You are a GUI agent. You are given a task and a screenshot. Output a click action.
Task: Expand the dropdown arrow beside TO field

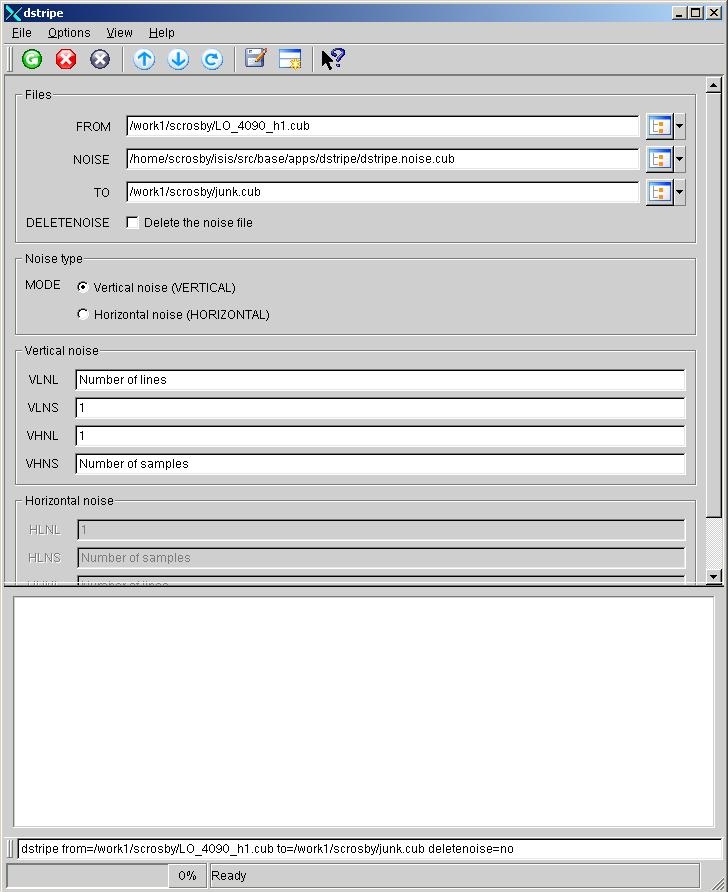tap(680, 192)
